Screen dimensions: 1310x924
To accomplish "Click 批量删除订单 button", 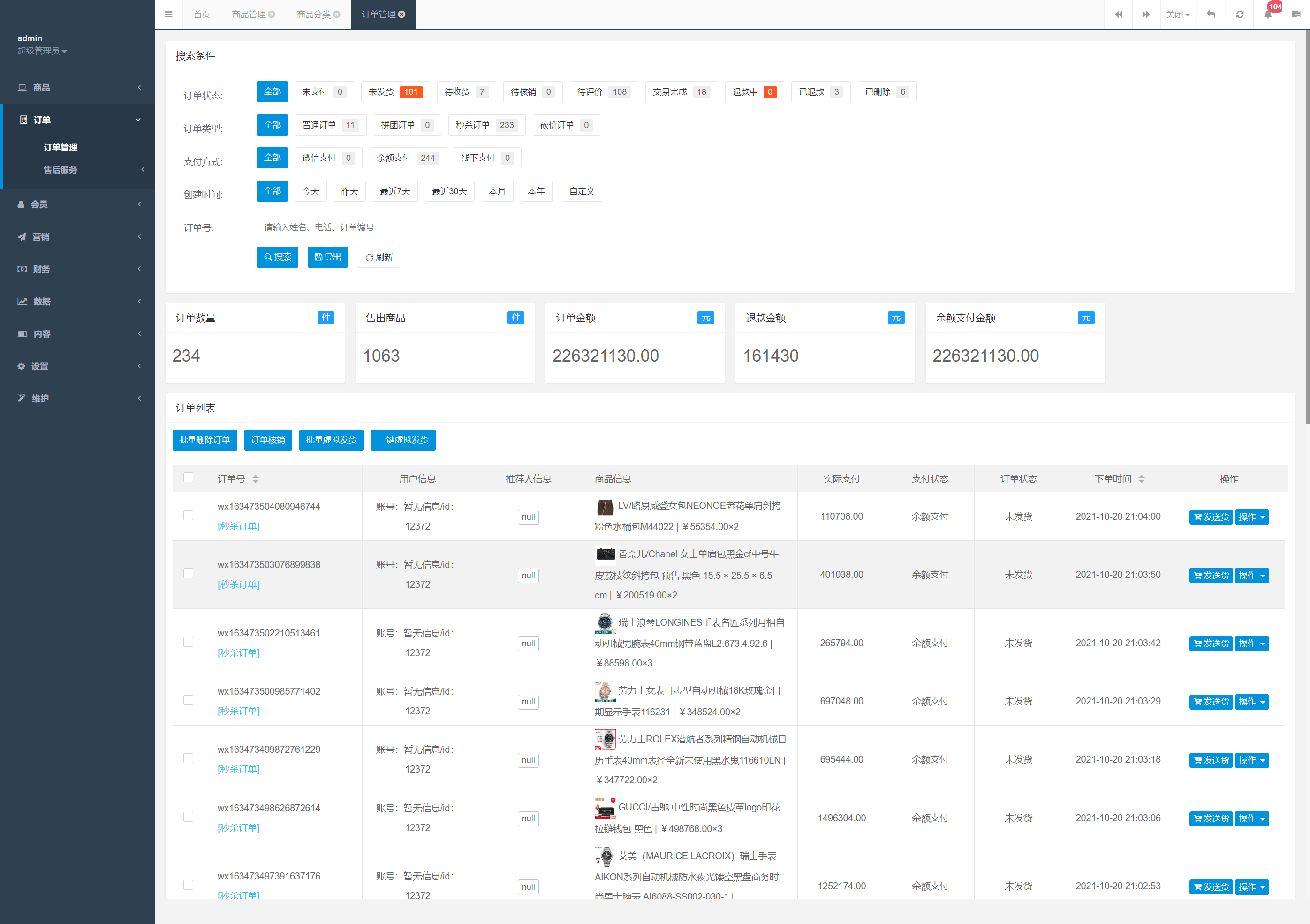I will point(204,440).
